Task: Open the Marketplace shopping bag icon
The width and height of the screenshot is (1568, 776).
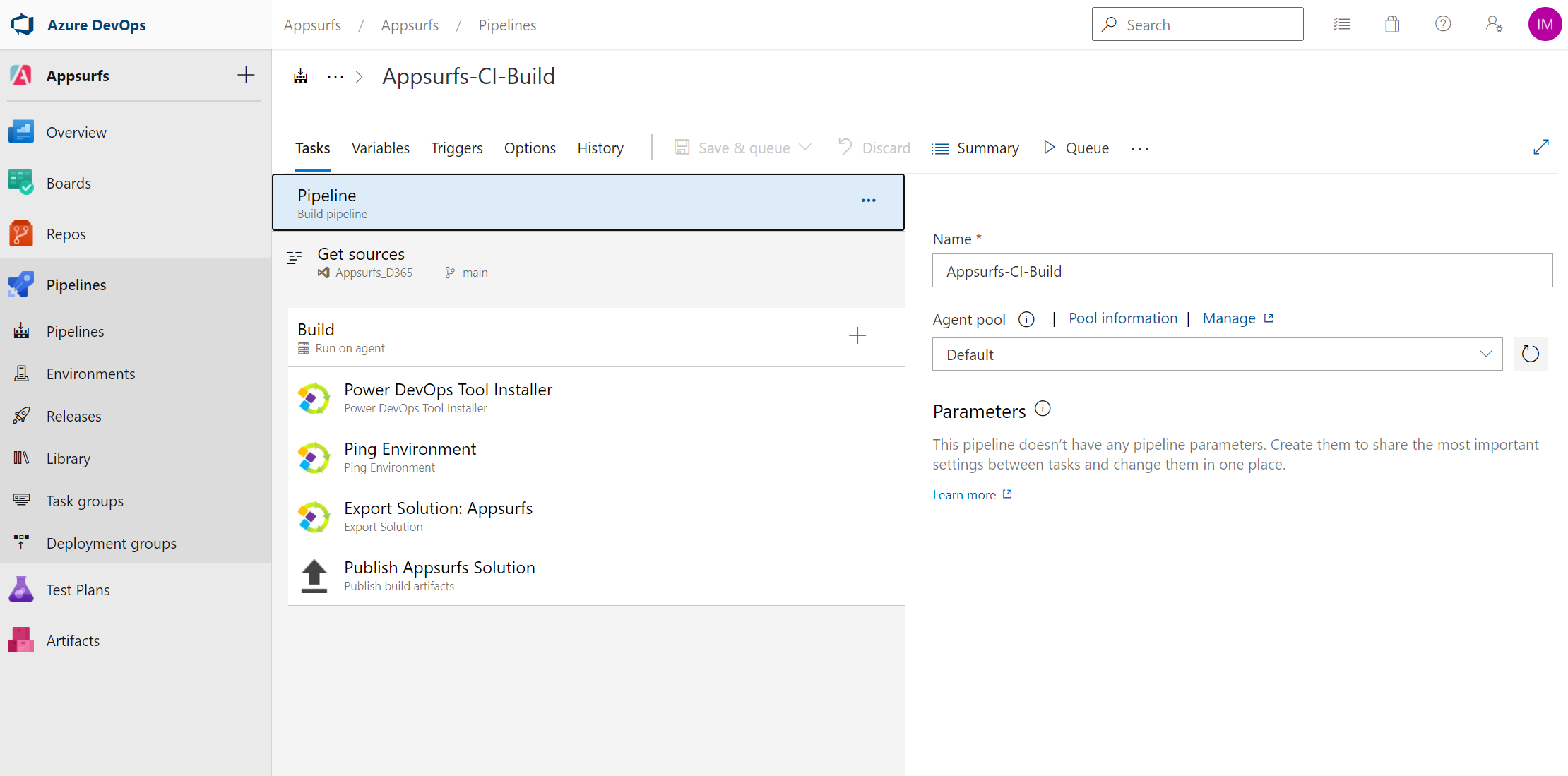Action: (x=1392, y=25)
